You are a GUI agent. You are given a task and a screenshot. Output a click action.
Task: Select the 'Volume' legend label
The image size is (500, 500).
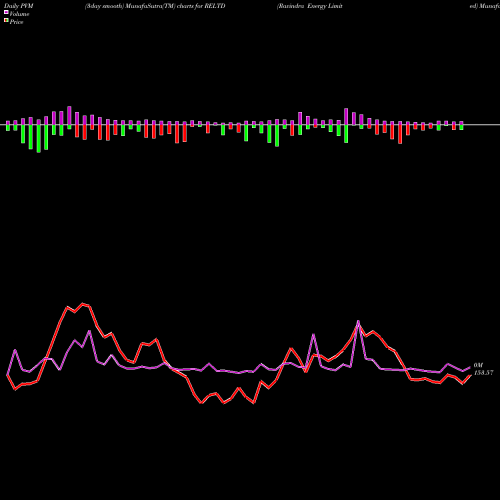19,14
